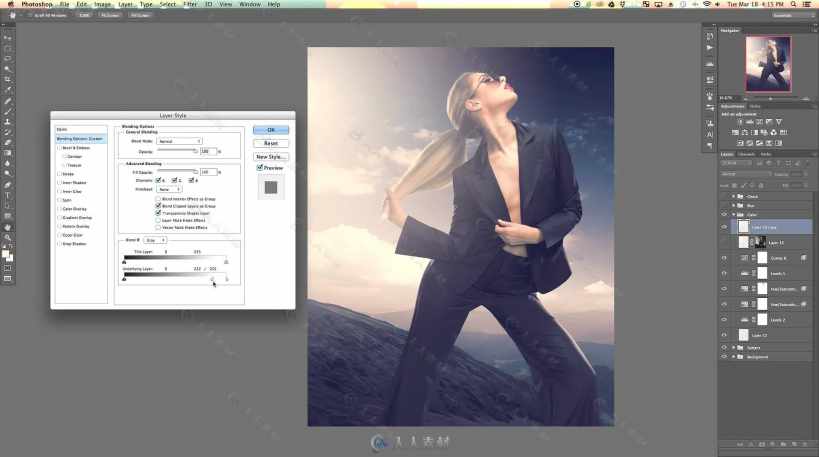This screenshot has width=819, height=457.
Task: Uncheck Transparency Shapes Layer
Action: (158, 213)
